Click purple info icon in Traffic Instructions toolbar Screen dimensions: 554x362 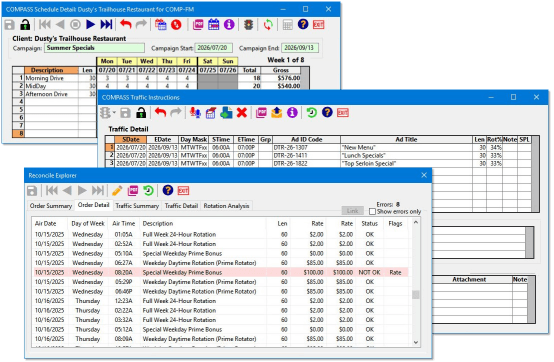(x=292, y=113)
